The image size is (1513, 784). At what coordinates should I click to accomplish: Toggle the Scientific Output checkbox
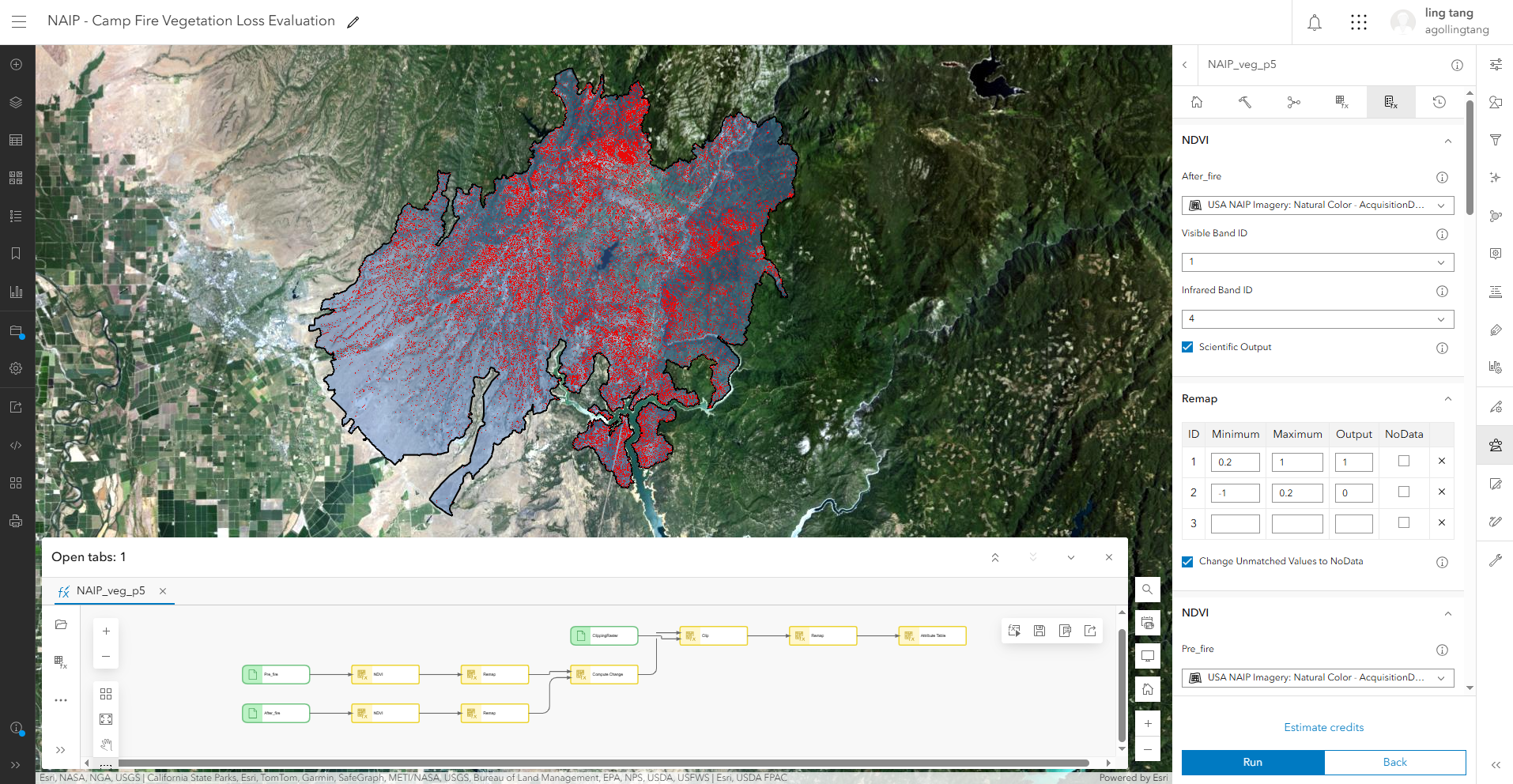click(x=1187, y=347)
